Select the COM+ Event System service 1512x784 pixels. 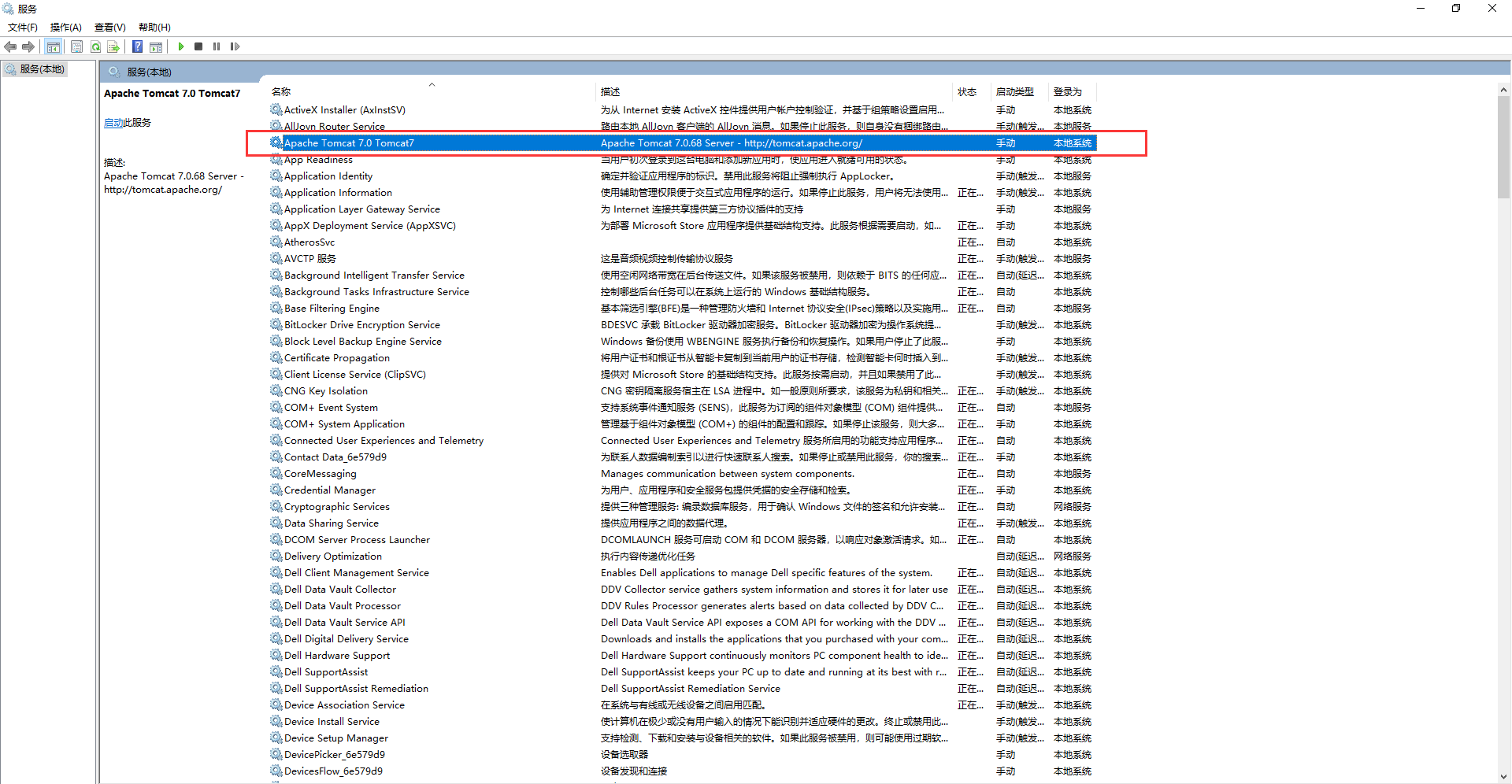coord(682,407)
